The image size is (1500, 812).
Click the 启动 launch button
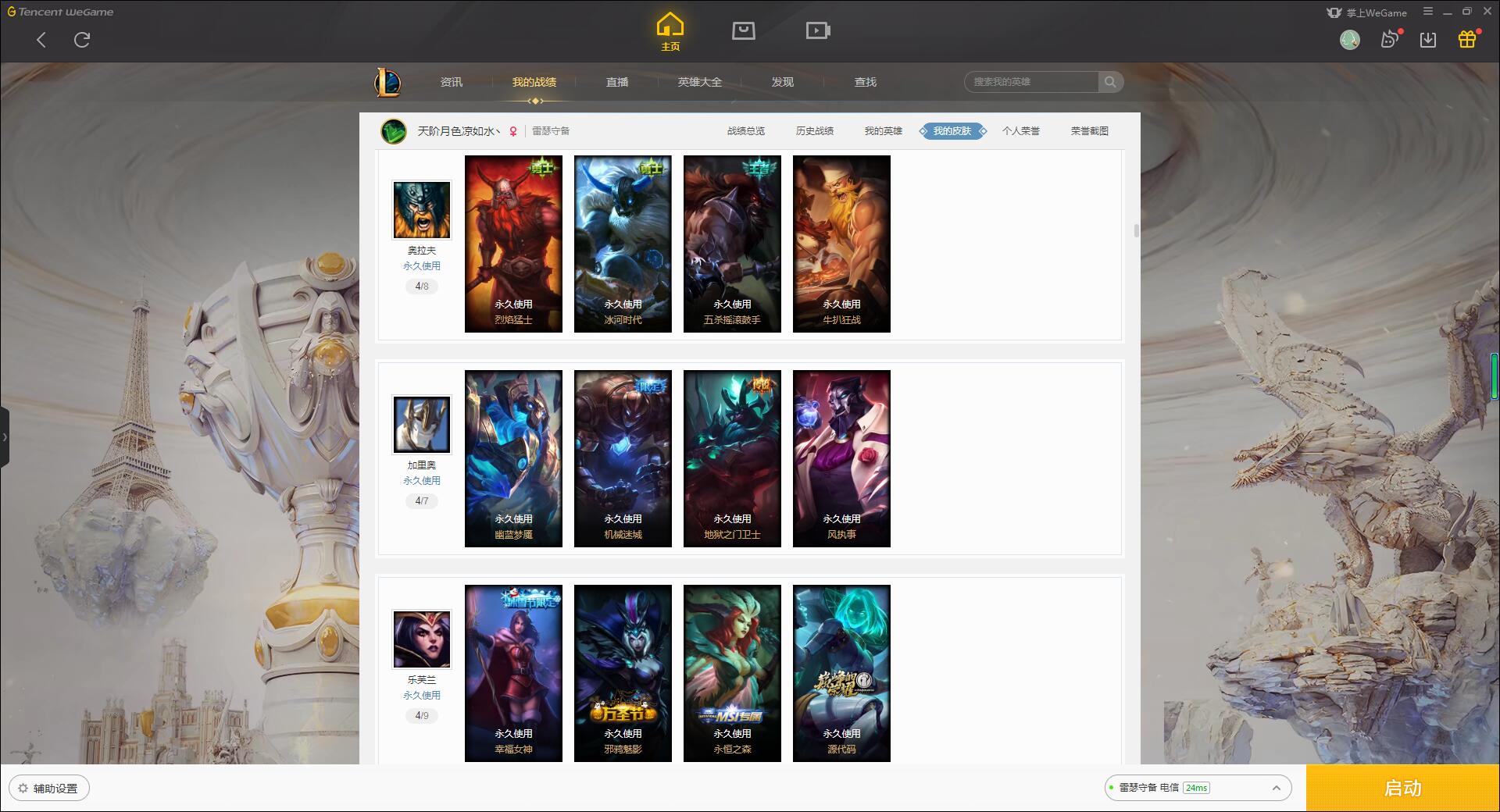[x=1402, y=788]
